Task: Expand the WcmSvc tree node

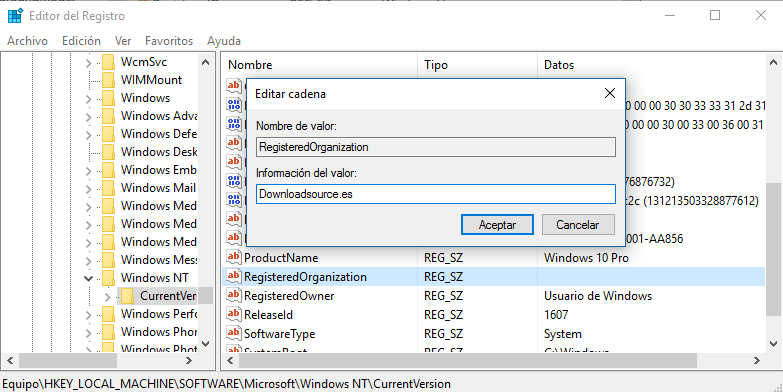Action: tap(88, 63)
